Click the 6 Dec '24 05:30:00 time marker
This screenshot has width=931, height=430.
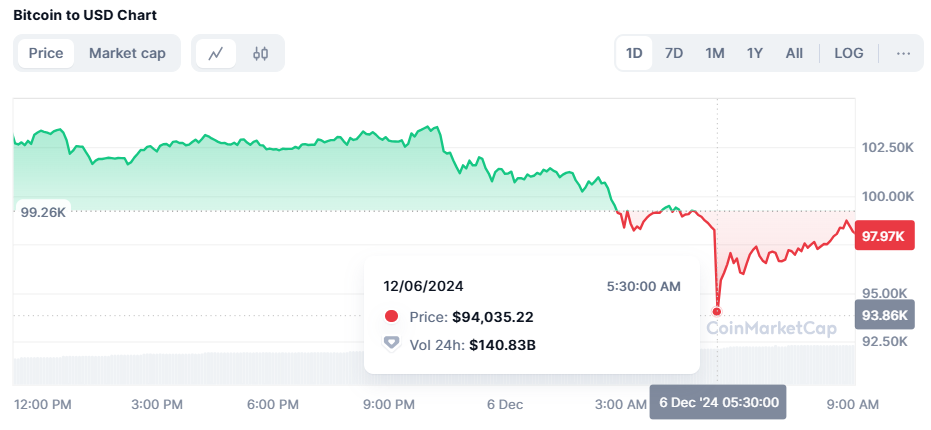click(x=718, y=403)
